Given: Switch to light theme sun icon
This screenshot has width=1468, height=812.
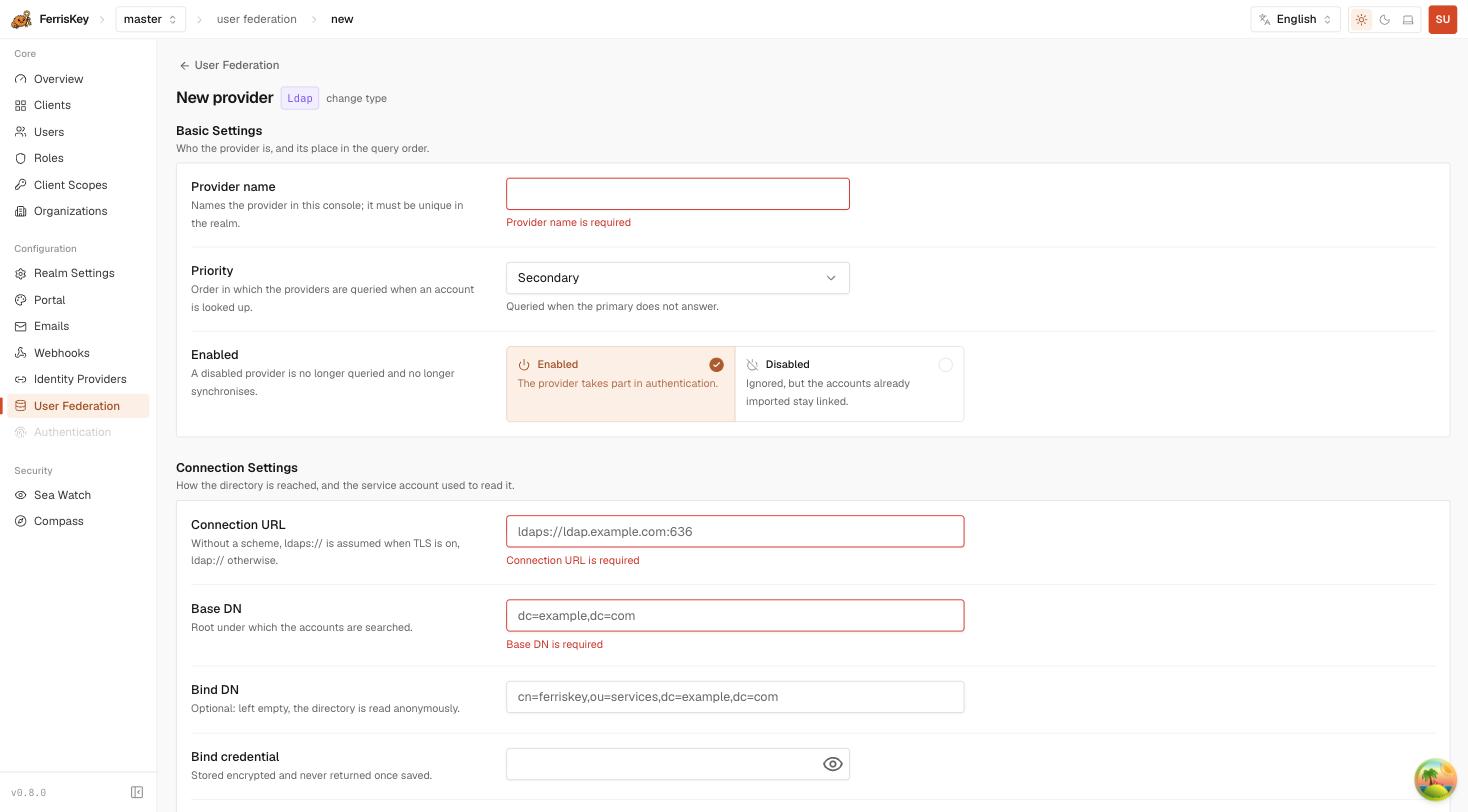Looking at the screenshot, I should (1361, 19).
